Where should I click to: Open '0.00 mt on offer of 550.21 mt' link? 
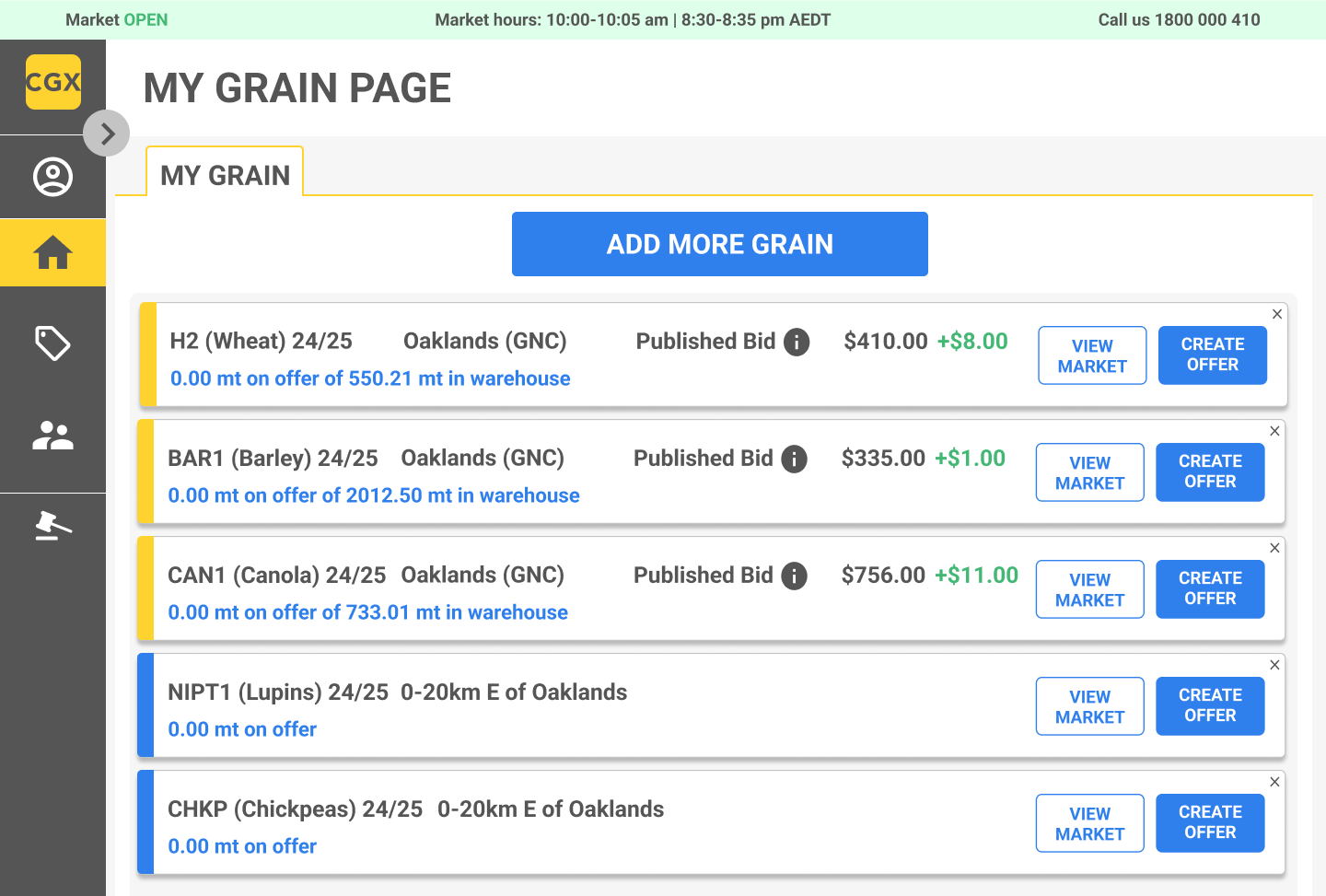tap(370, 378)
